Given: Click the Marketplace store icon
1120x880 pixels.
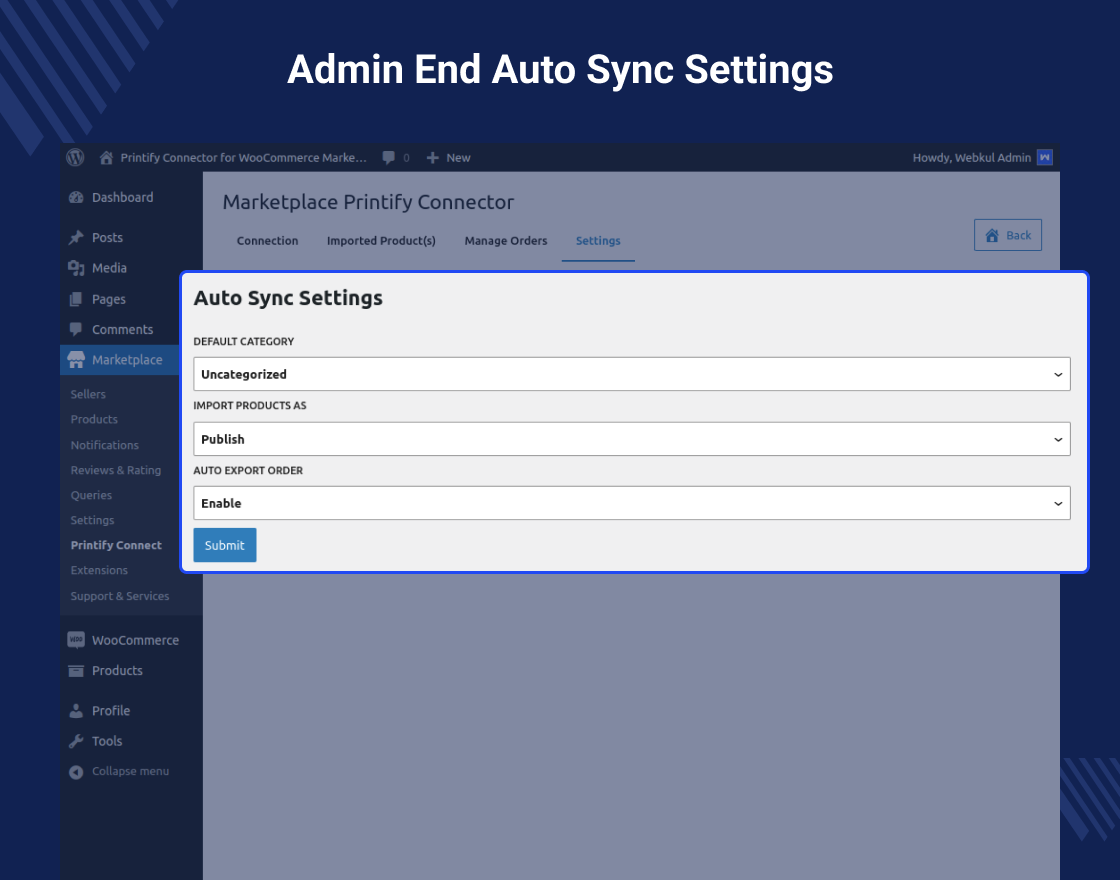Looking at the screenshot, I should click(x=76, y=360).
